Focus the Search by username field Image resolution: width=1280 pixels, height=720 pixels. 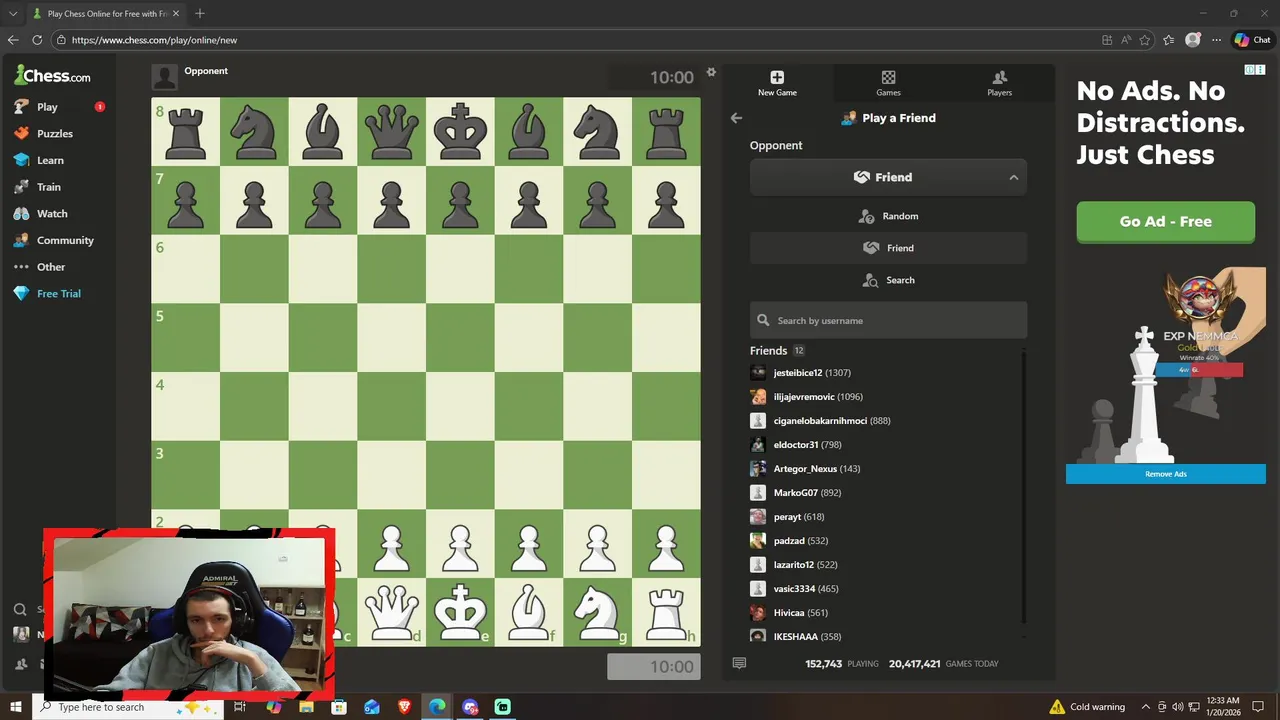(888, 321)
